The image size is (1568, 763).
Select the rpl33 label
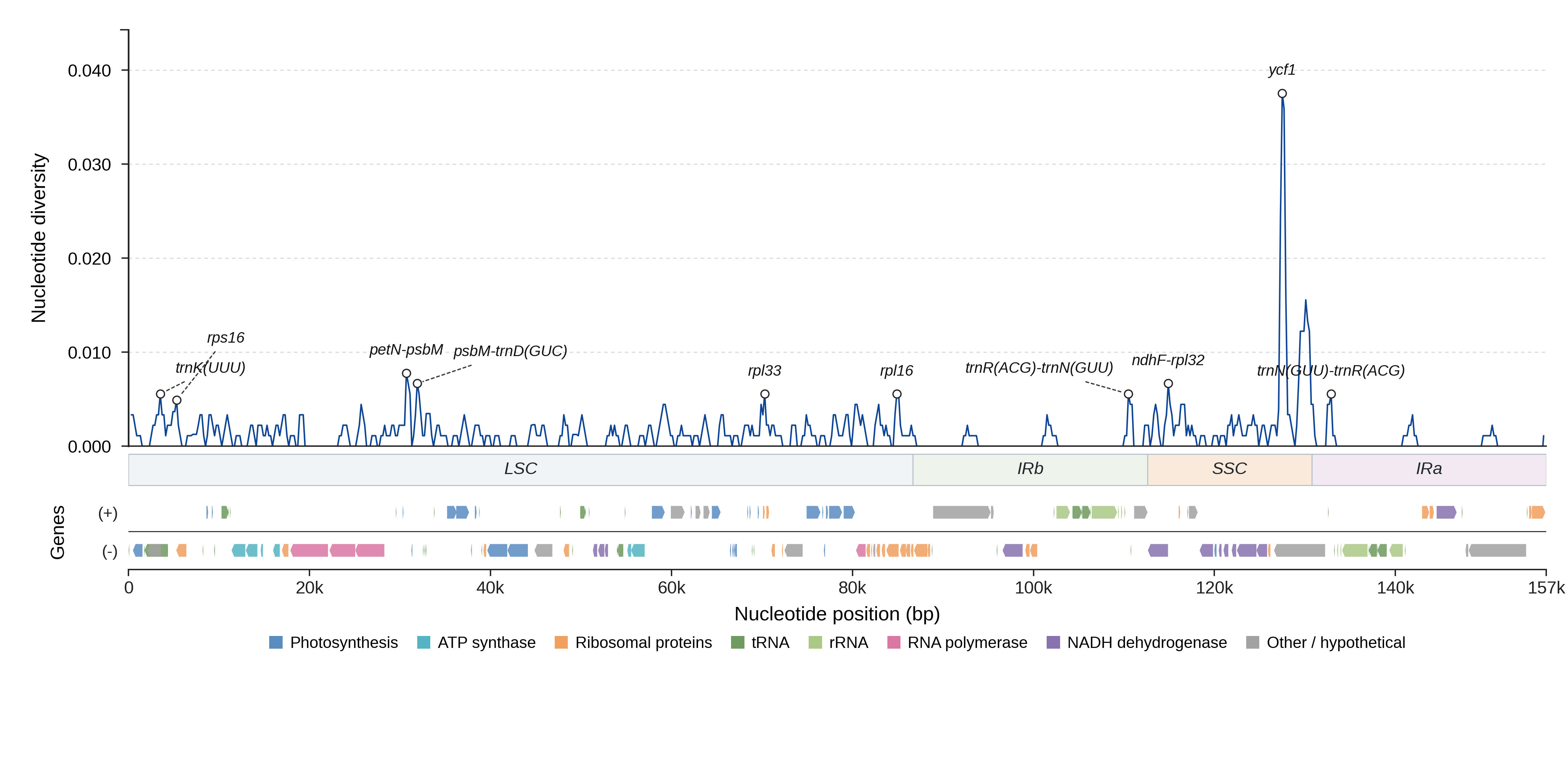[x=764, y=370]
